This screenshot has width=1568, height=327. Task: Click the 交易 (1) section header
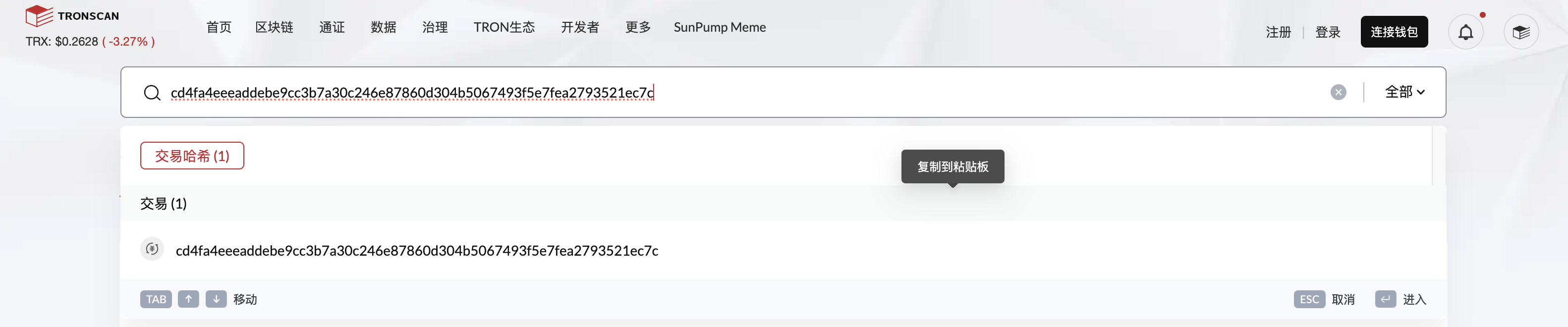point(164,204)
